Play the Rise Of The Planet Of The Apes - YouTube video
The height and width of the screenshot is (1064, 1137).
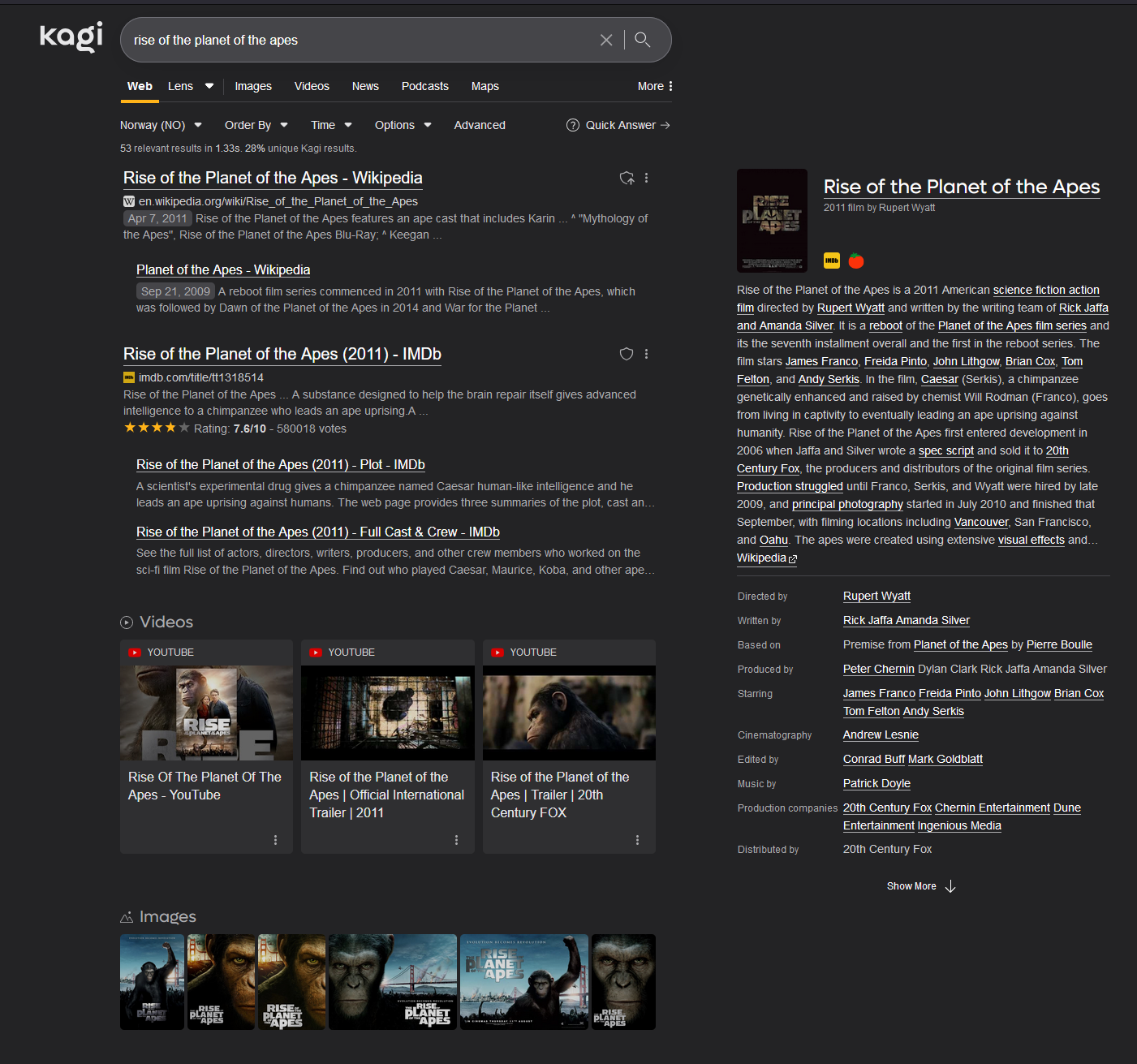coord(206,713)
